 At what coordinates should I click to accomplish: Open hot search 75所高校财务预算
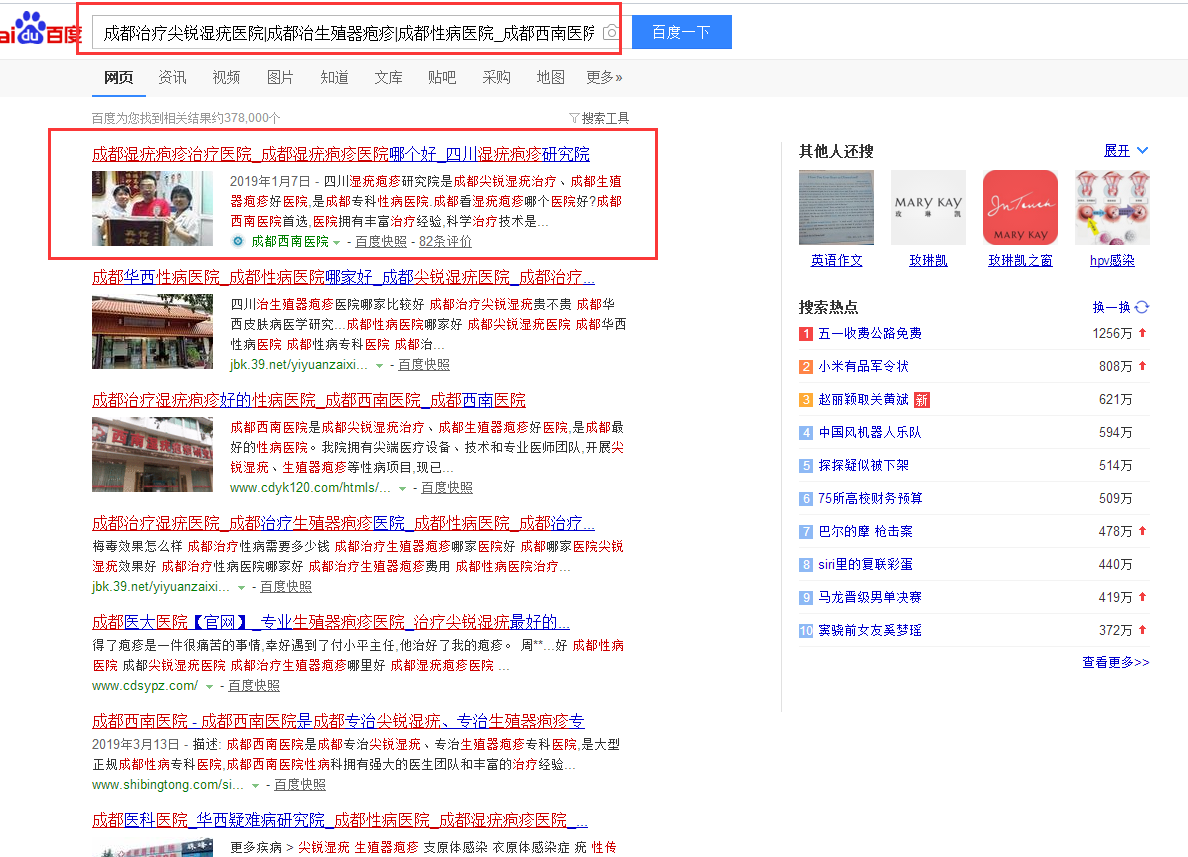coord(870,498)
